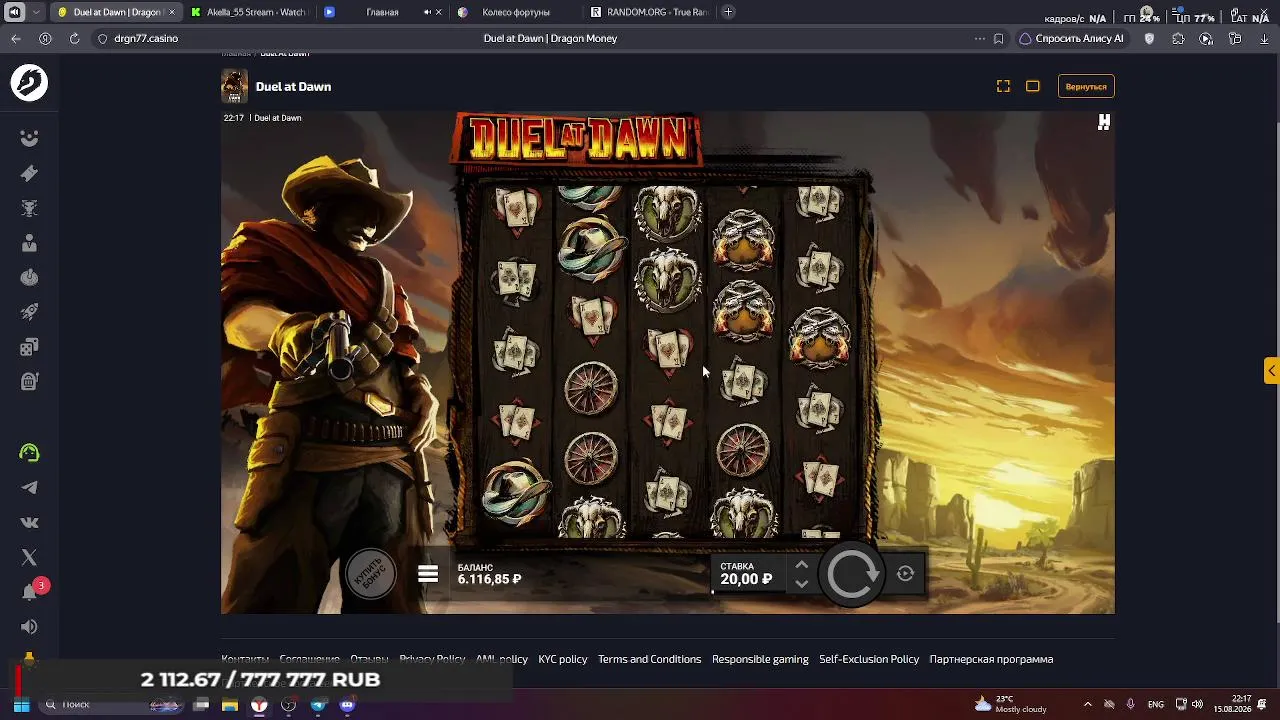Mute the Главная tab audio

tap(428, 12)
